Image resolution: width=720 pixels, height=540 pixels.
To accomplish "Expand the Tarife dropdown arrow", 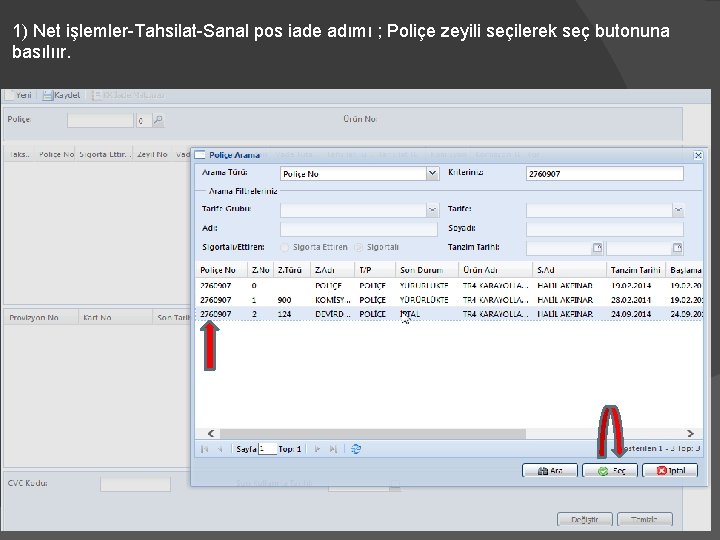I will [x=678, y=210].
